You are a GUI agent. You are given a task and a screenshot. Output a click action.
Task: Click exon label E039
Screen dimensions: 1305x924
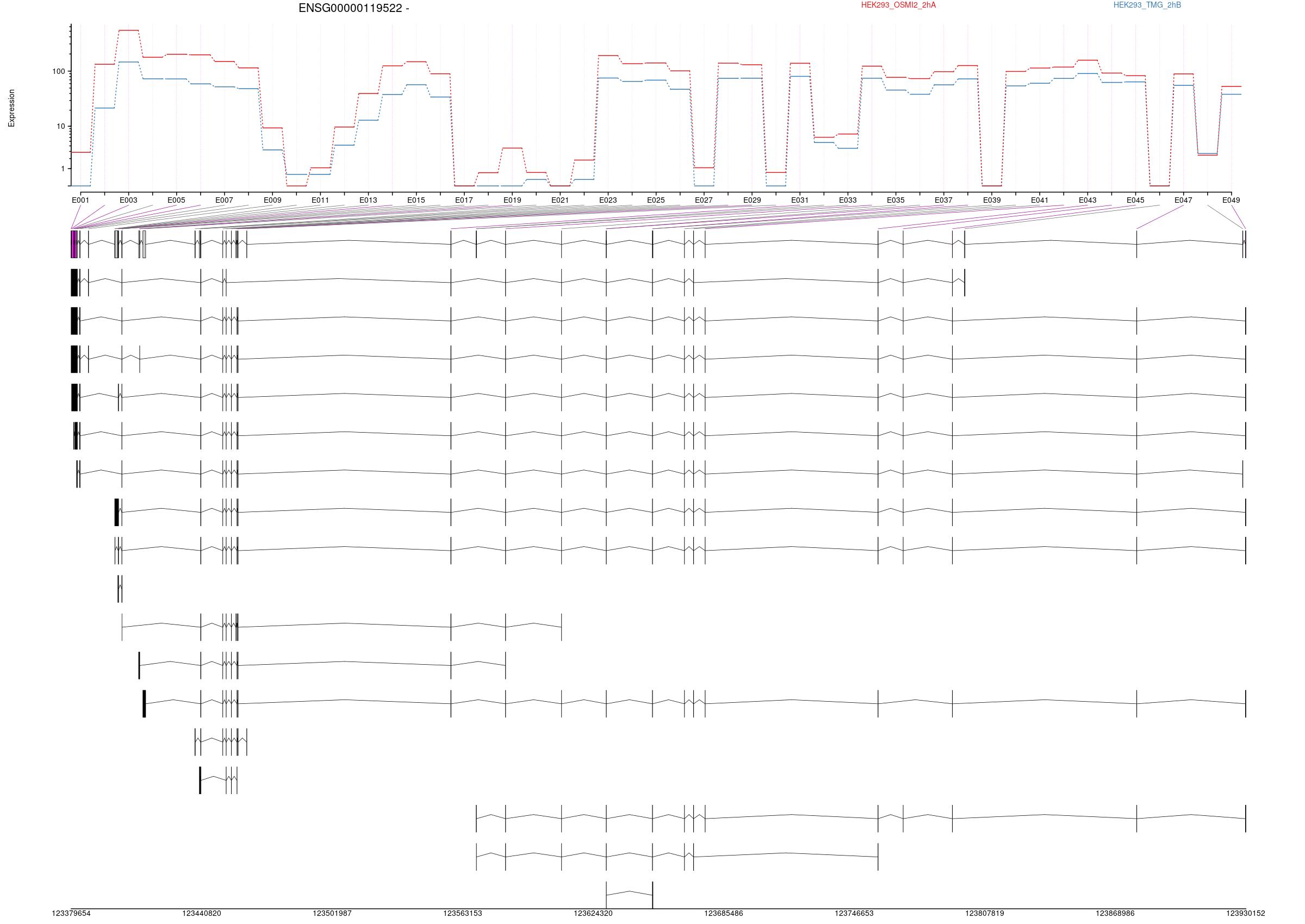pos(991,200)
